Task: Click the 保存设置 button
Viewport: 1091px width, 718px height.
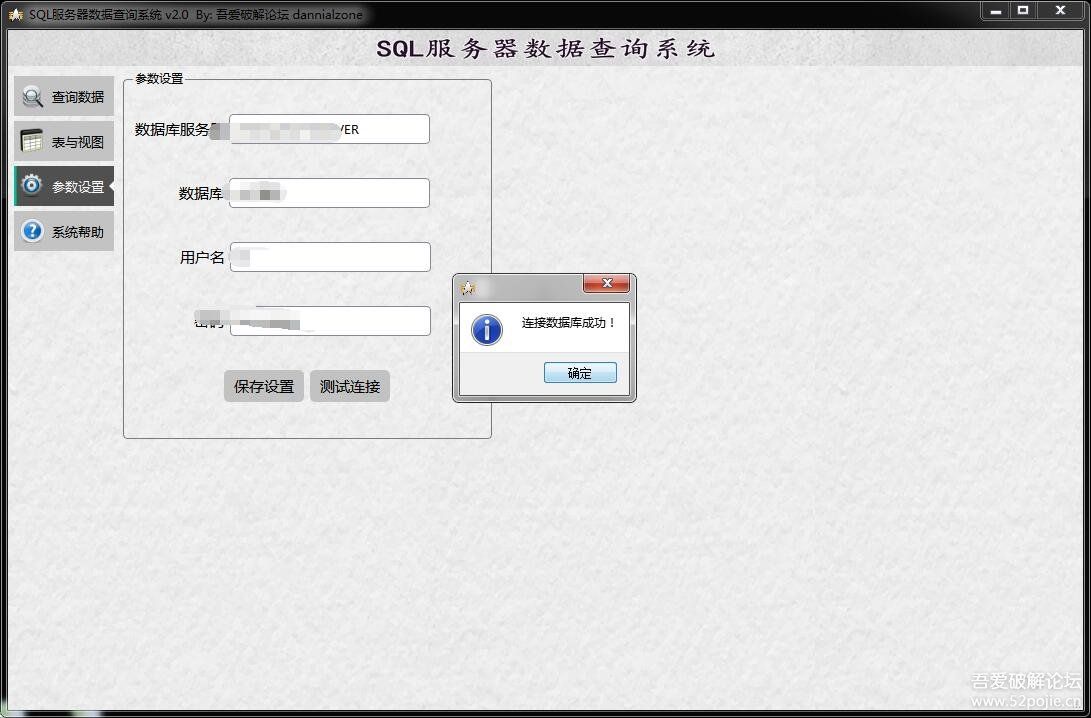Action: pos(264,386)
